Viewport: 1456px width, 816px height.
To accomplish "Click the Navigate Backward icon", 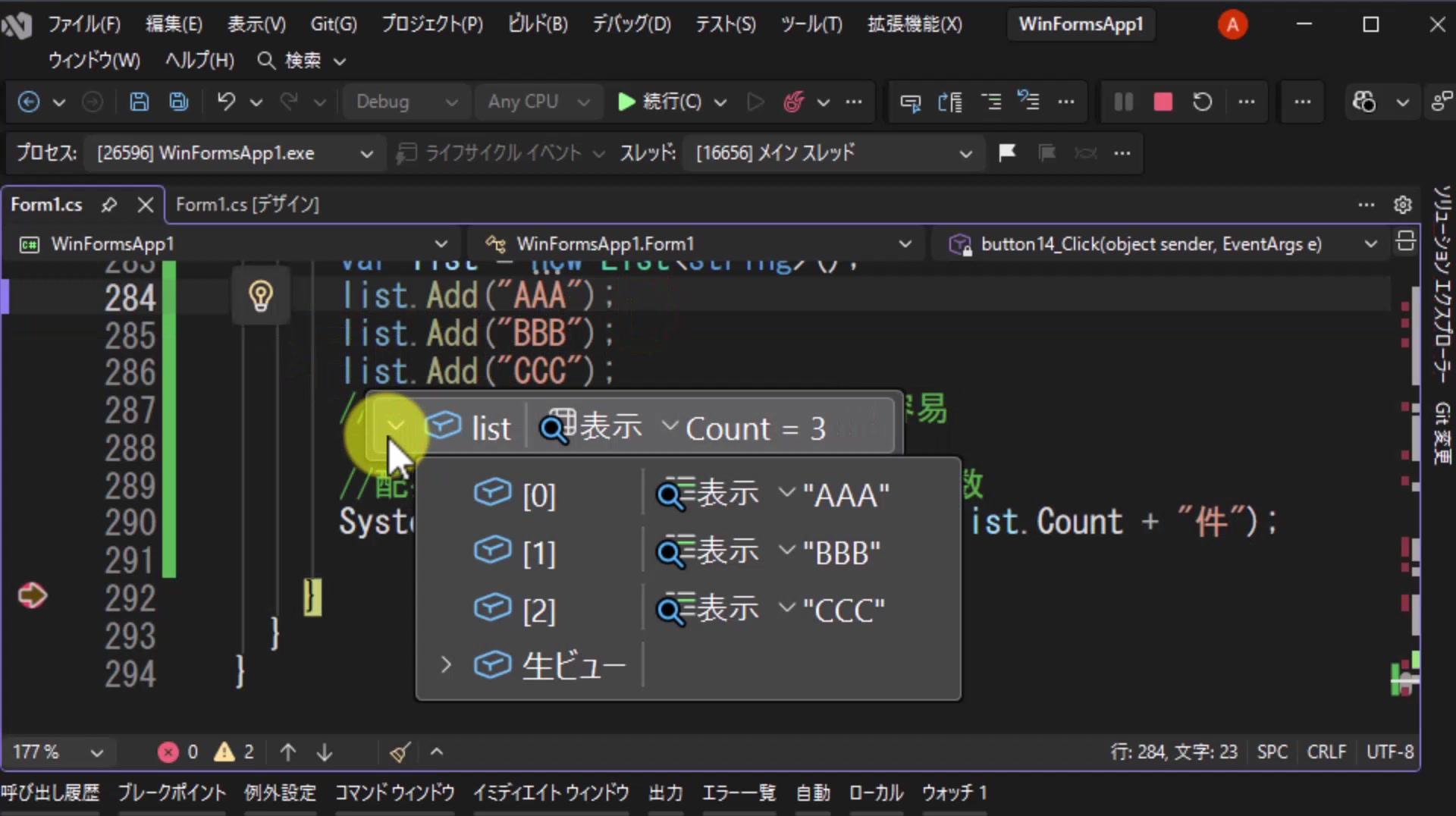I will click(29, 102).
